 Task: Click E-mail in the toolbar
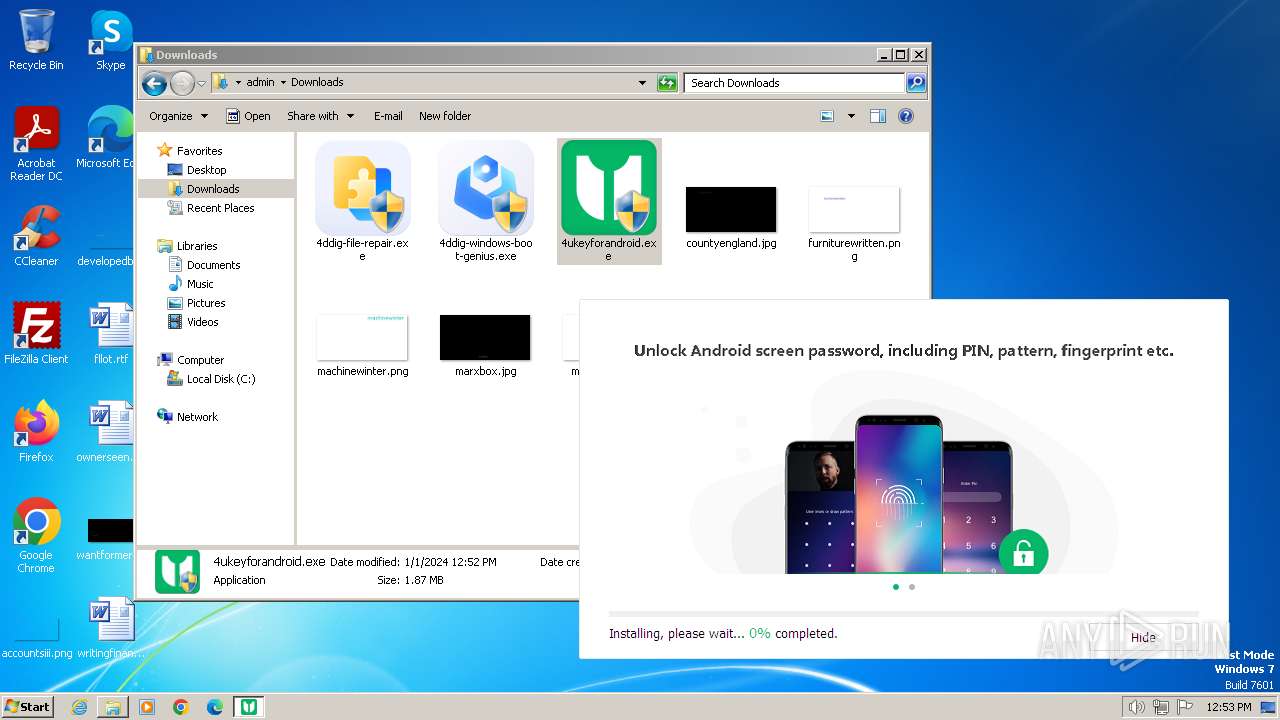coord(388,116)
